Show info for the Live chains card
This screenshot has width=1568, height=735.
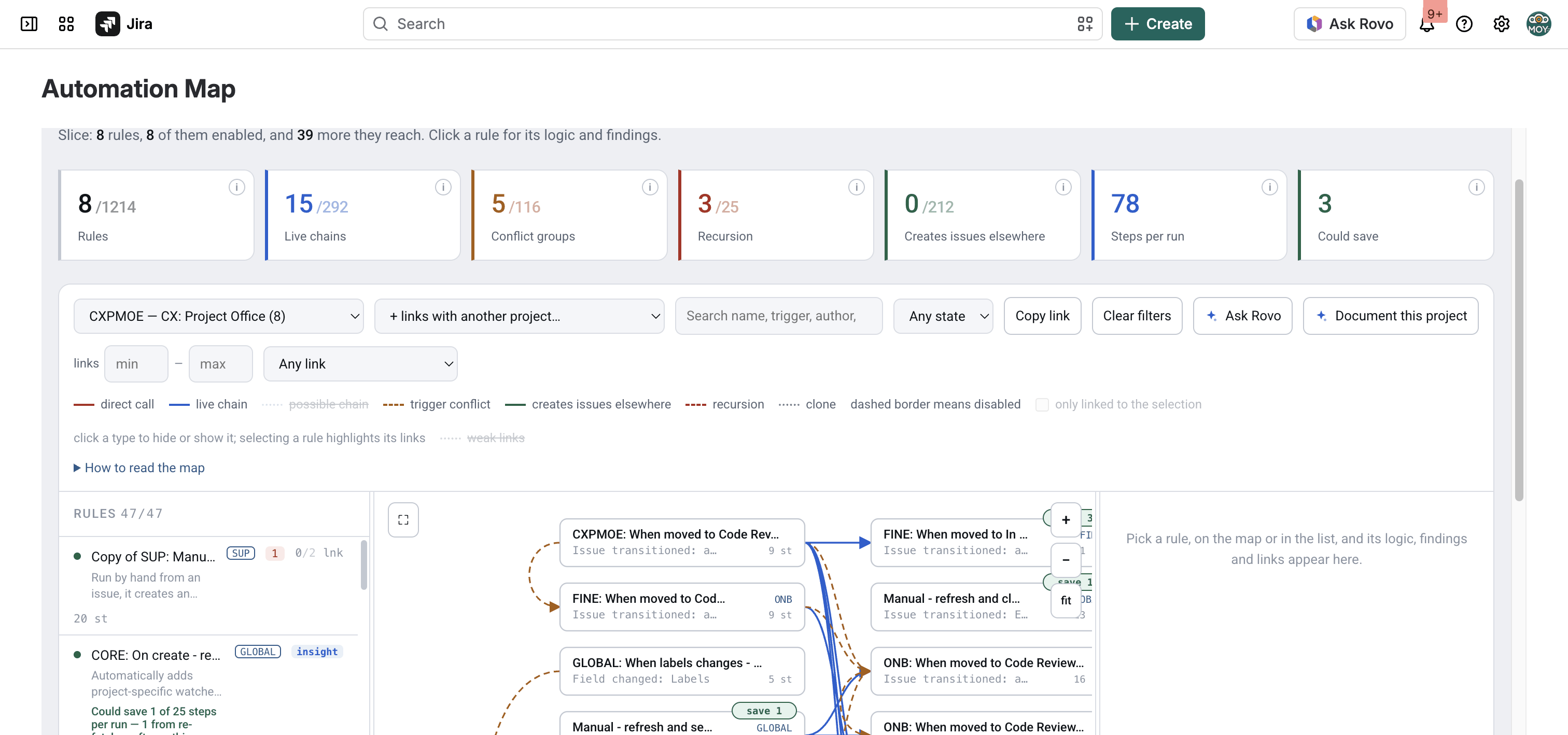click(x=443, y=187)
